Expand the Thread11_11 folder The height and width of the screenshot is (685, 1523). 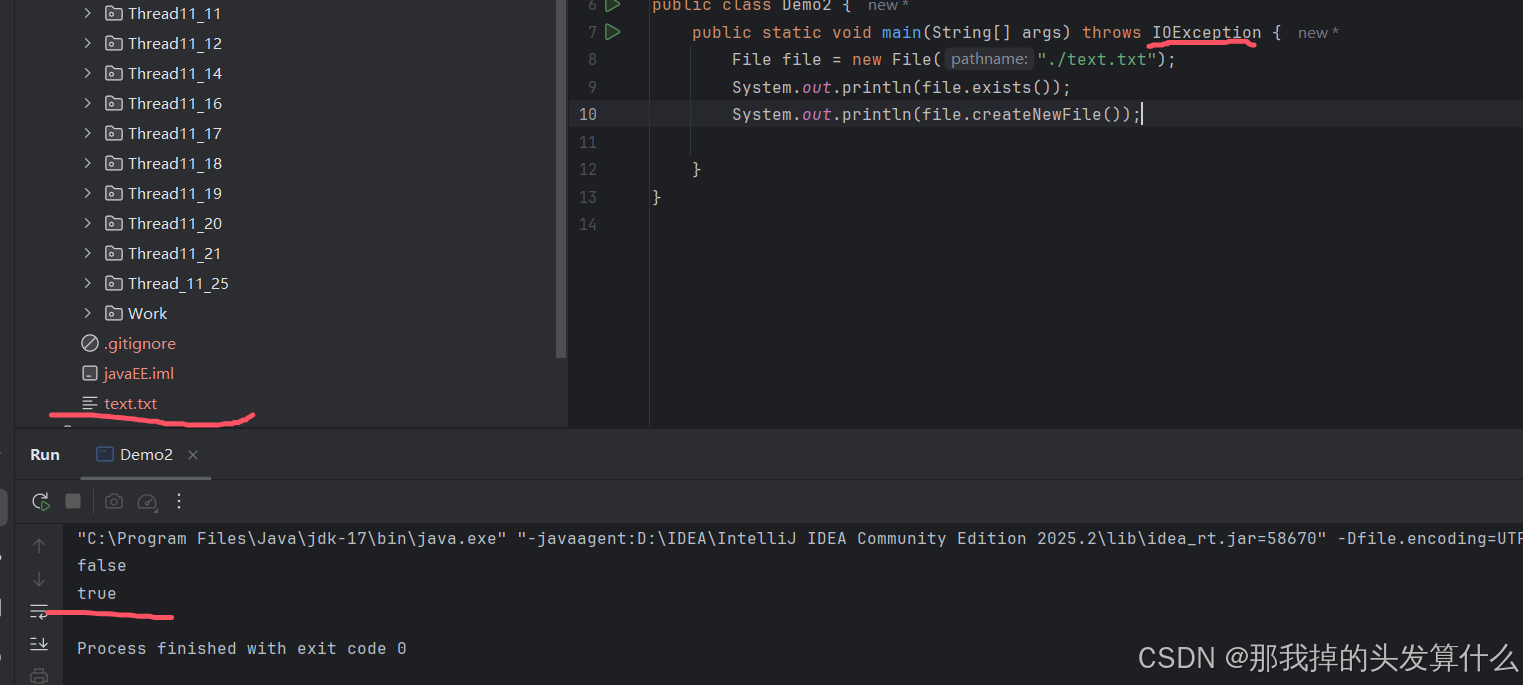point(87,13)
